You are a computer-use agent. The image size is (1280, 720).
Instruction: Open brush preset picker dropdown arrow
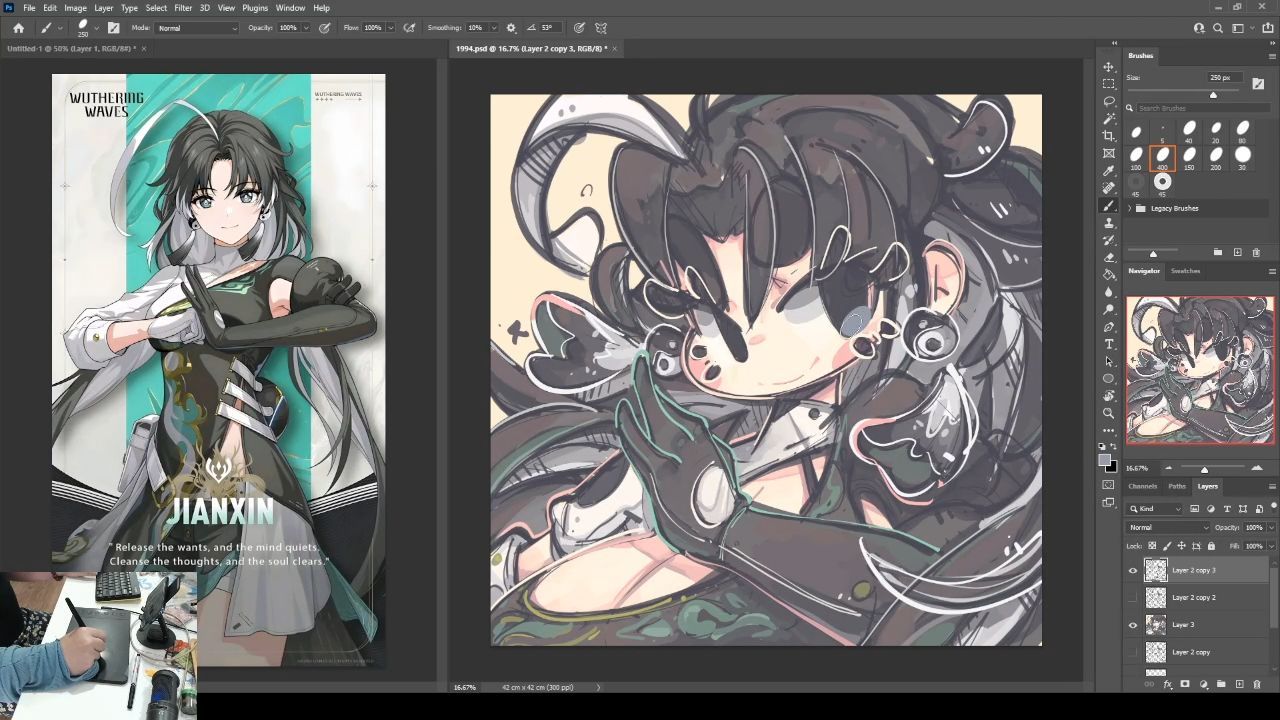(x=97, y=28)
